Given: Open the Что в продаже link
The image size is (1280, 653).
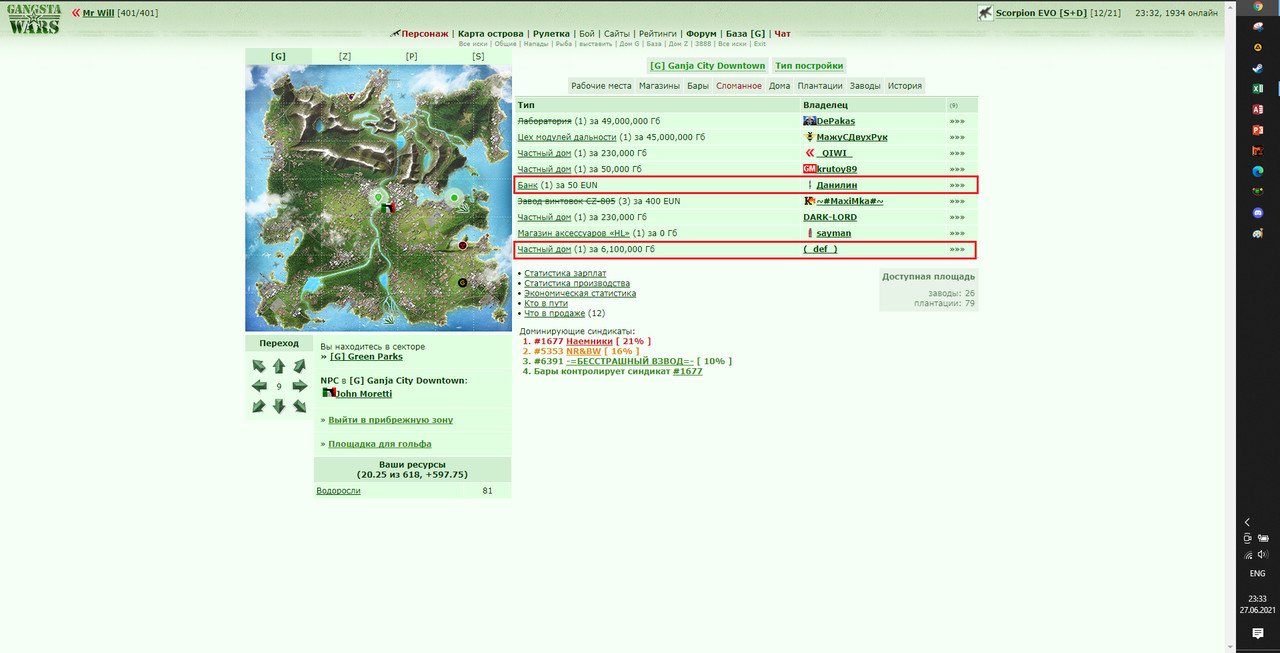Looking at the screenshot, I should click(555, 313).
